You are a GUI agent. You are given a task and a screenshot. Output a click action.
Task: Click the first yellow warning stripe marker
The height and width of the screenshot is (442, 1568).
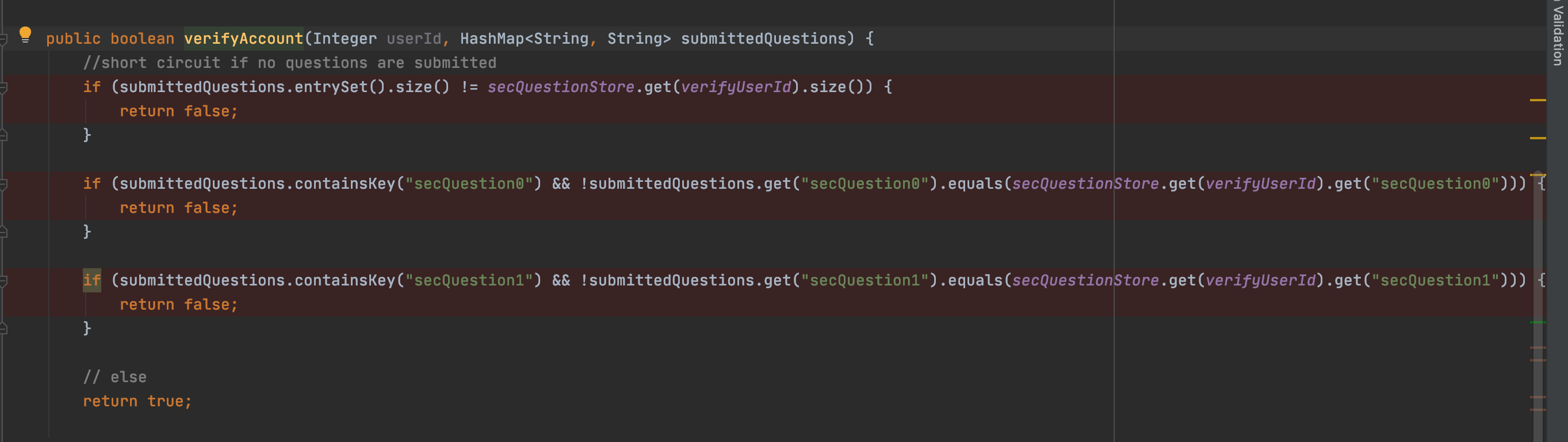pos(1538,100)
